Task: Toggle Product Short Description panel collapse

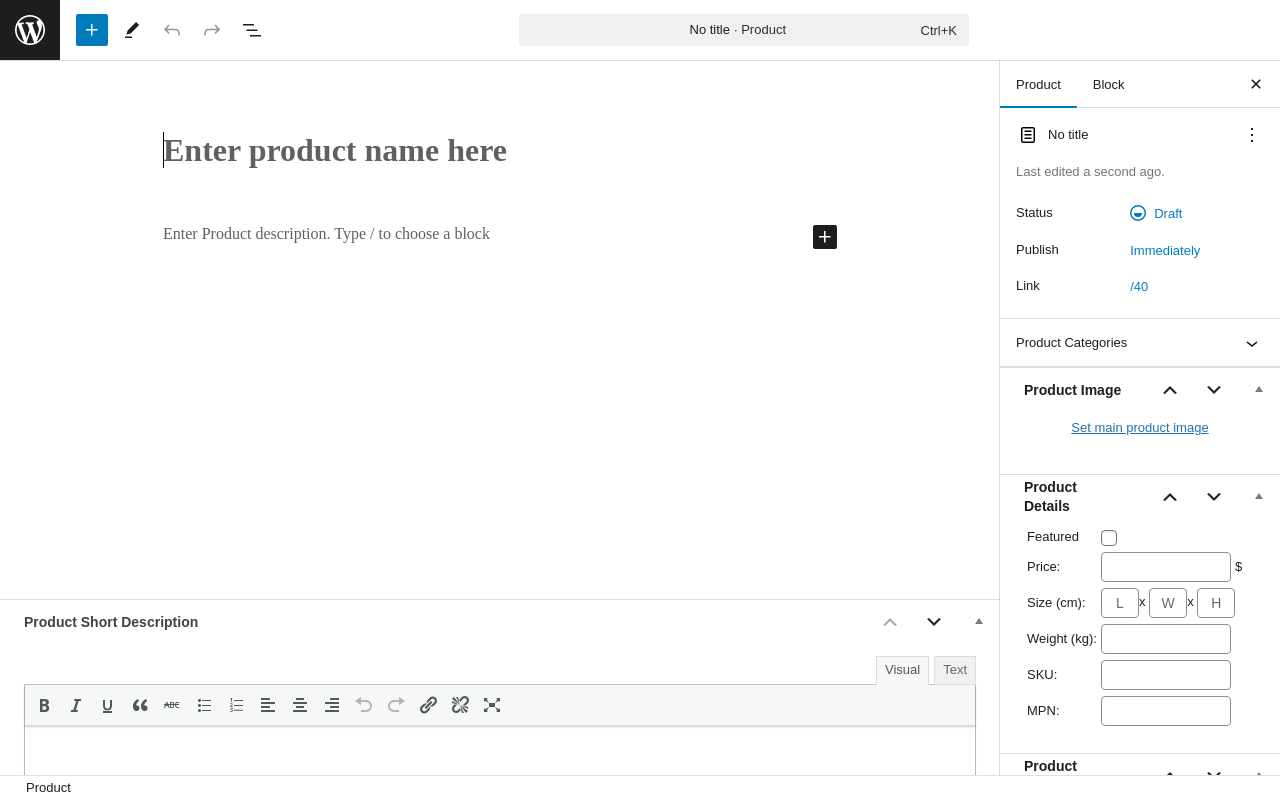Action: 979,622
